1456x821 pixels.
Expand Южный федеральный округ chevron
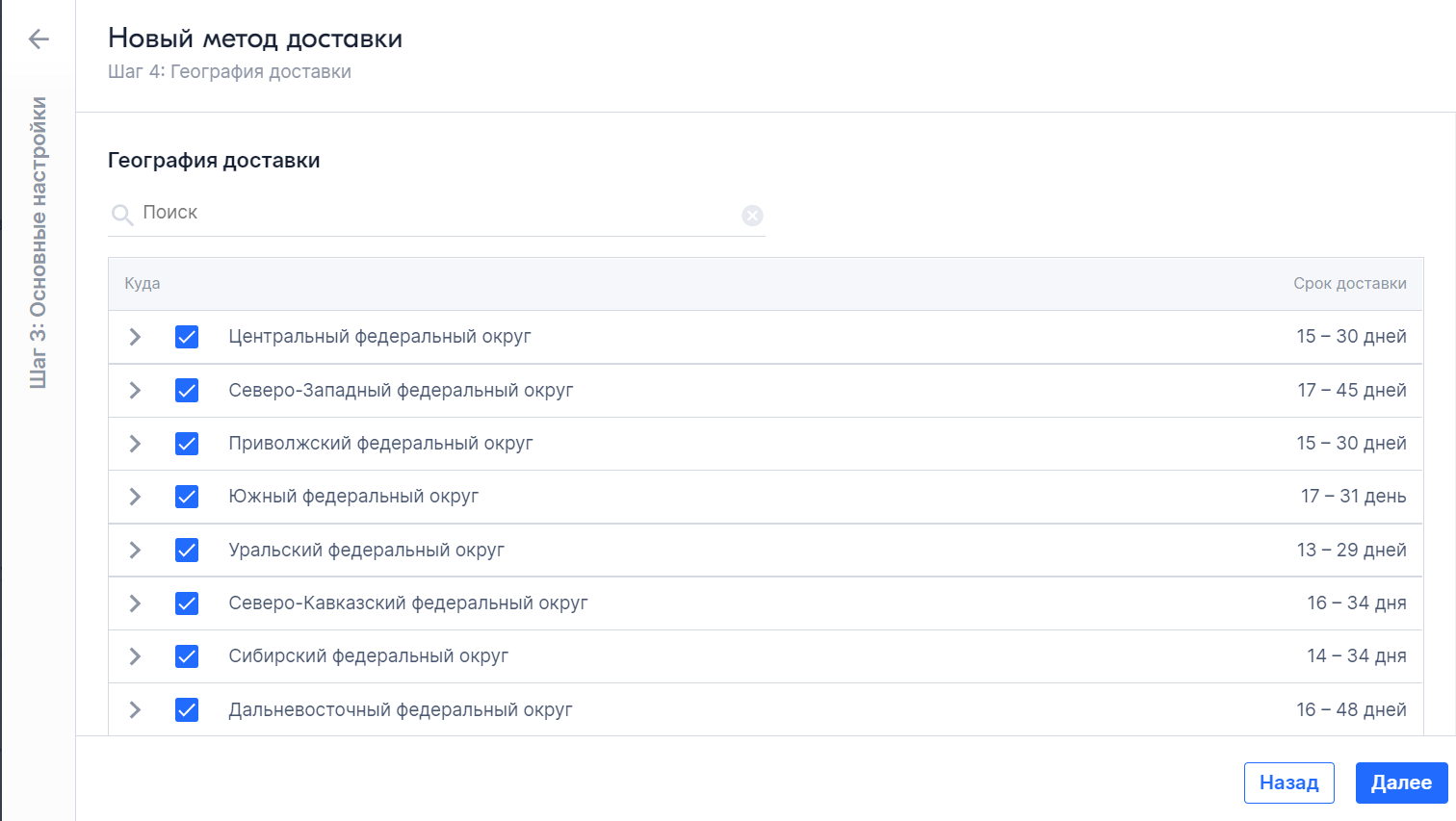tap(135, 497)
